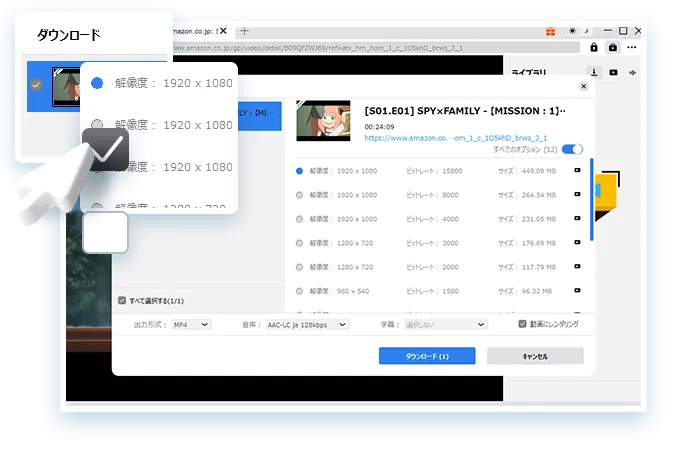Toggle the すべてのオプション (12) switch
684x449 pixels.
pyautogui.click(x=572, y=149)
